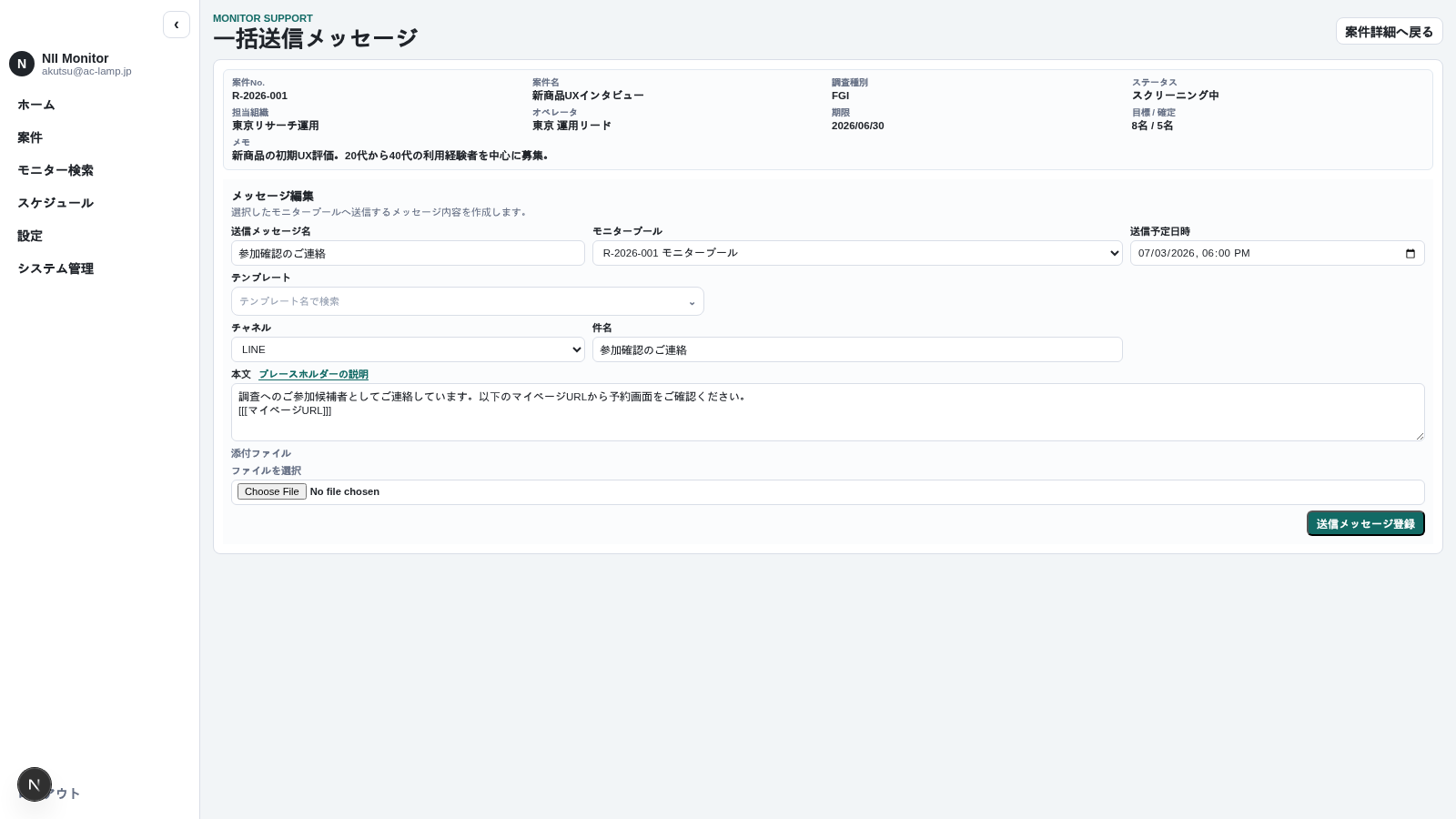Screen dimensions: 1456x819
Task: Click the MONITOR SUPPORT label
Action: pyautogui.click(x=263, y=18)
